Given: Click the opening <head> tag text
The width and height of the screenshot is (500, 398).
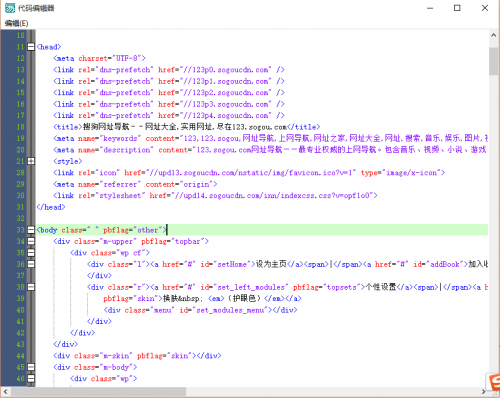Looking at the screenshot, I should [49, 47].
